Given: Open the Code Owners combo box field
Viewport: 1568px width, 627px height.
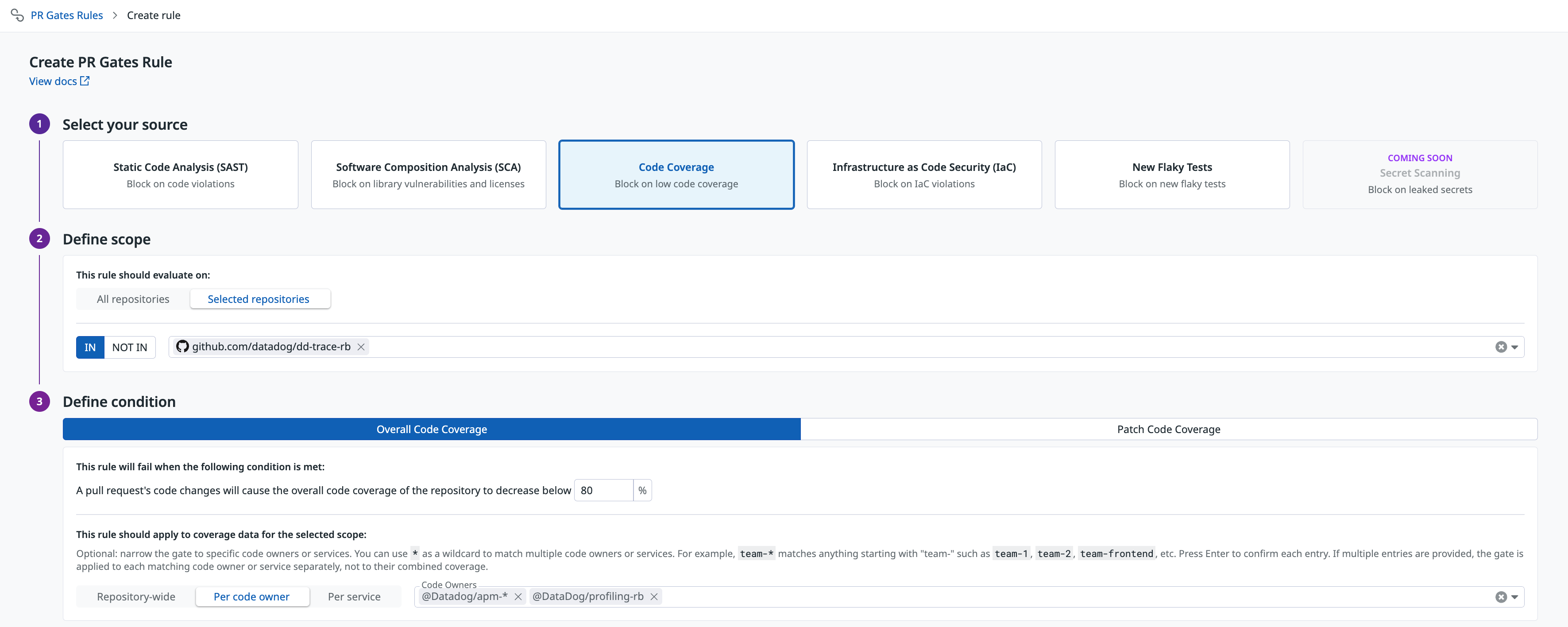Looking at the screenshot, I should pyautogui.click(x=1035, y=596).
